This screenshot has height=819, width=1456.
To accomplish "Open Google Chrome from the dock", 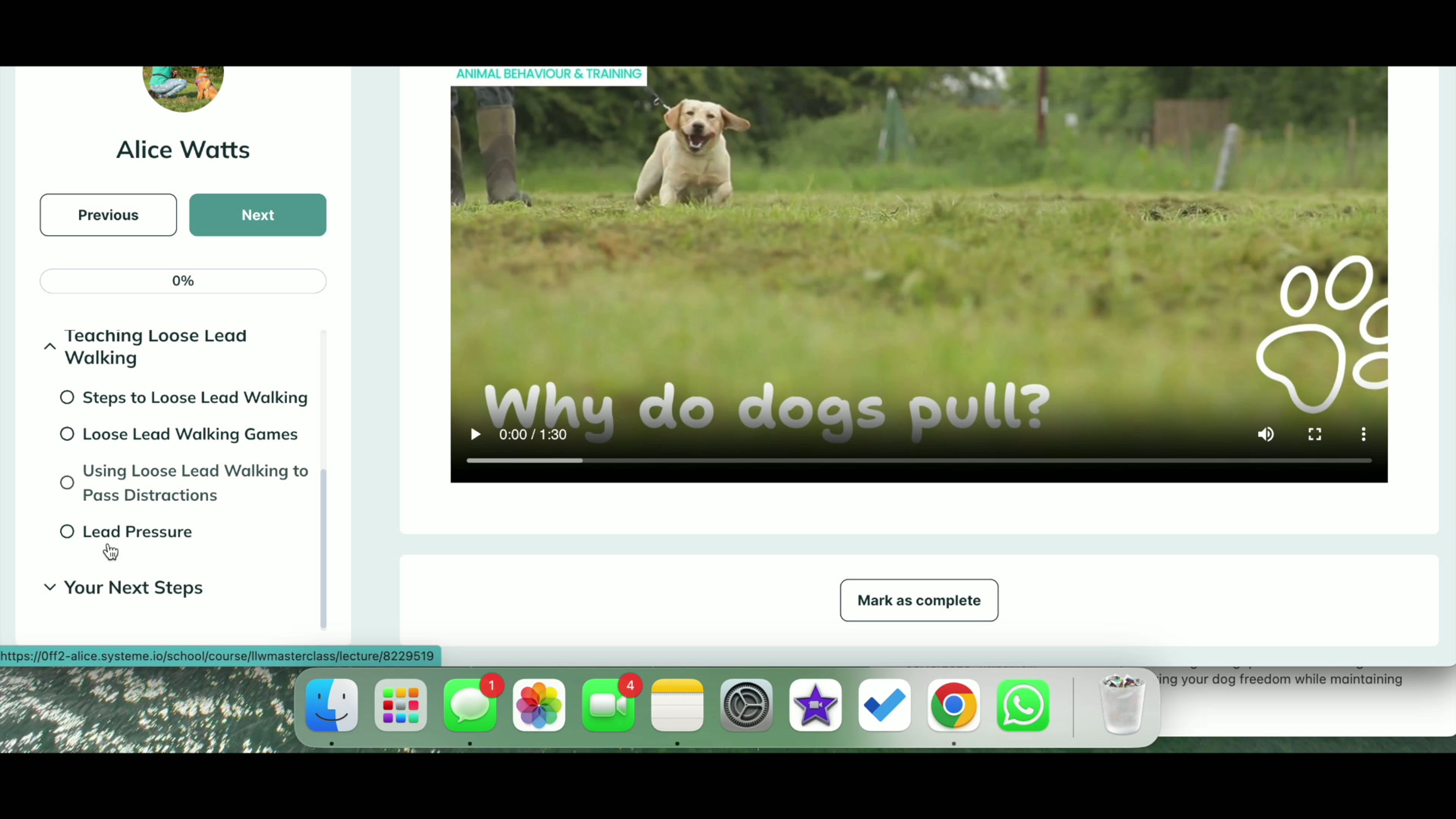I will tap(954, 705).
